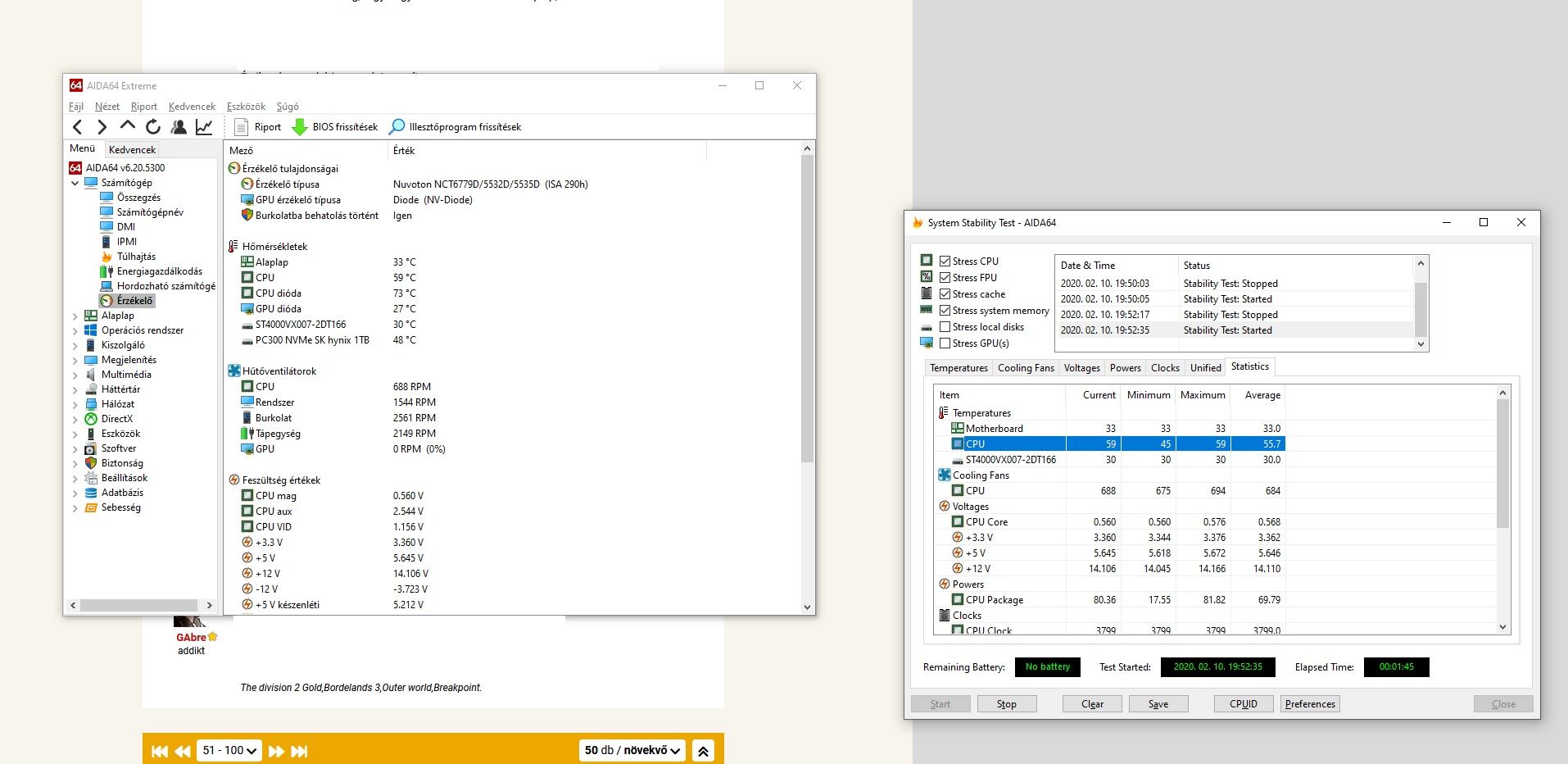Collapse the Számítógép tree node
The width and height of the screenshot is (1568, 764).
pos(75,183)
